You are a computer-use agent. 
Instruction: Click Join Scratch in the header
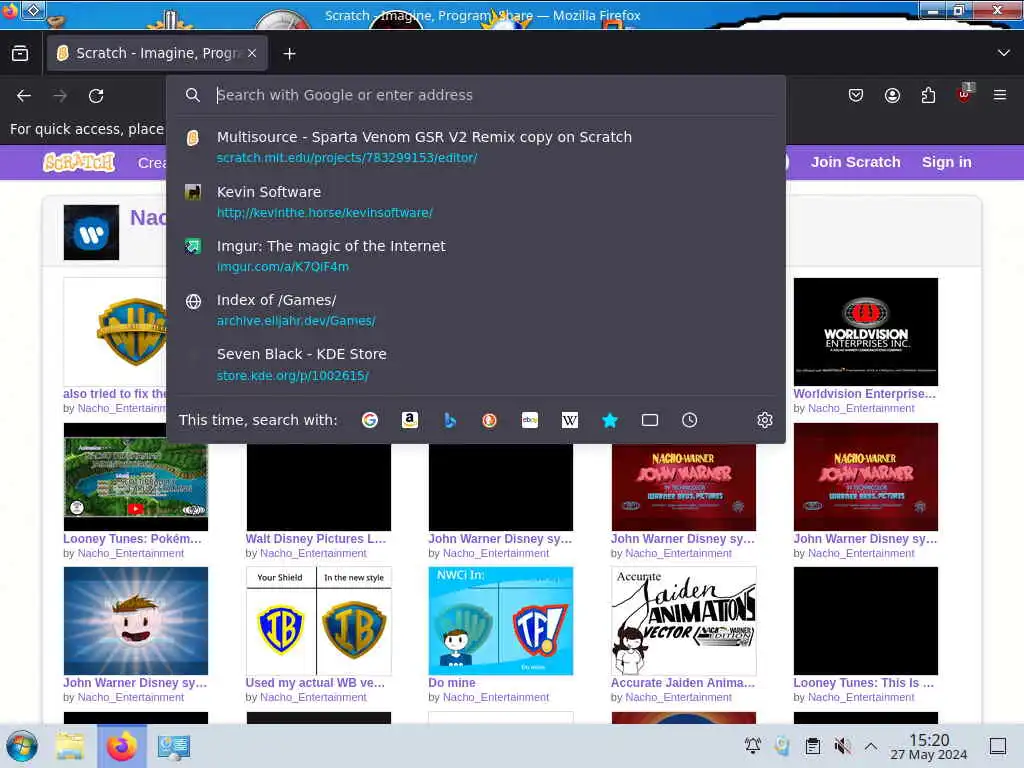[x=856, y=162]
